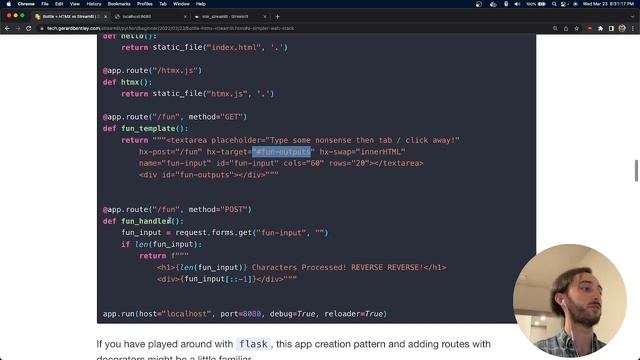Image resolution: width=640 pixels, height=360 pixels.
Task: Click the browser Back arrow
Action: pos(7,28)
